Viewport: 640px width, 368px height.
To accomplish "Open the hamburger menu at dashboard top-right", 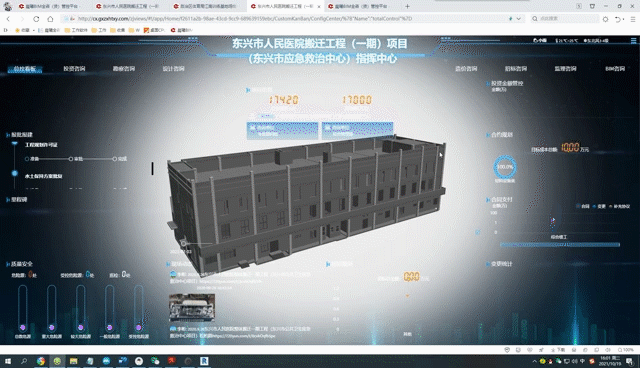I will (x=633, y=40).
